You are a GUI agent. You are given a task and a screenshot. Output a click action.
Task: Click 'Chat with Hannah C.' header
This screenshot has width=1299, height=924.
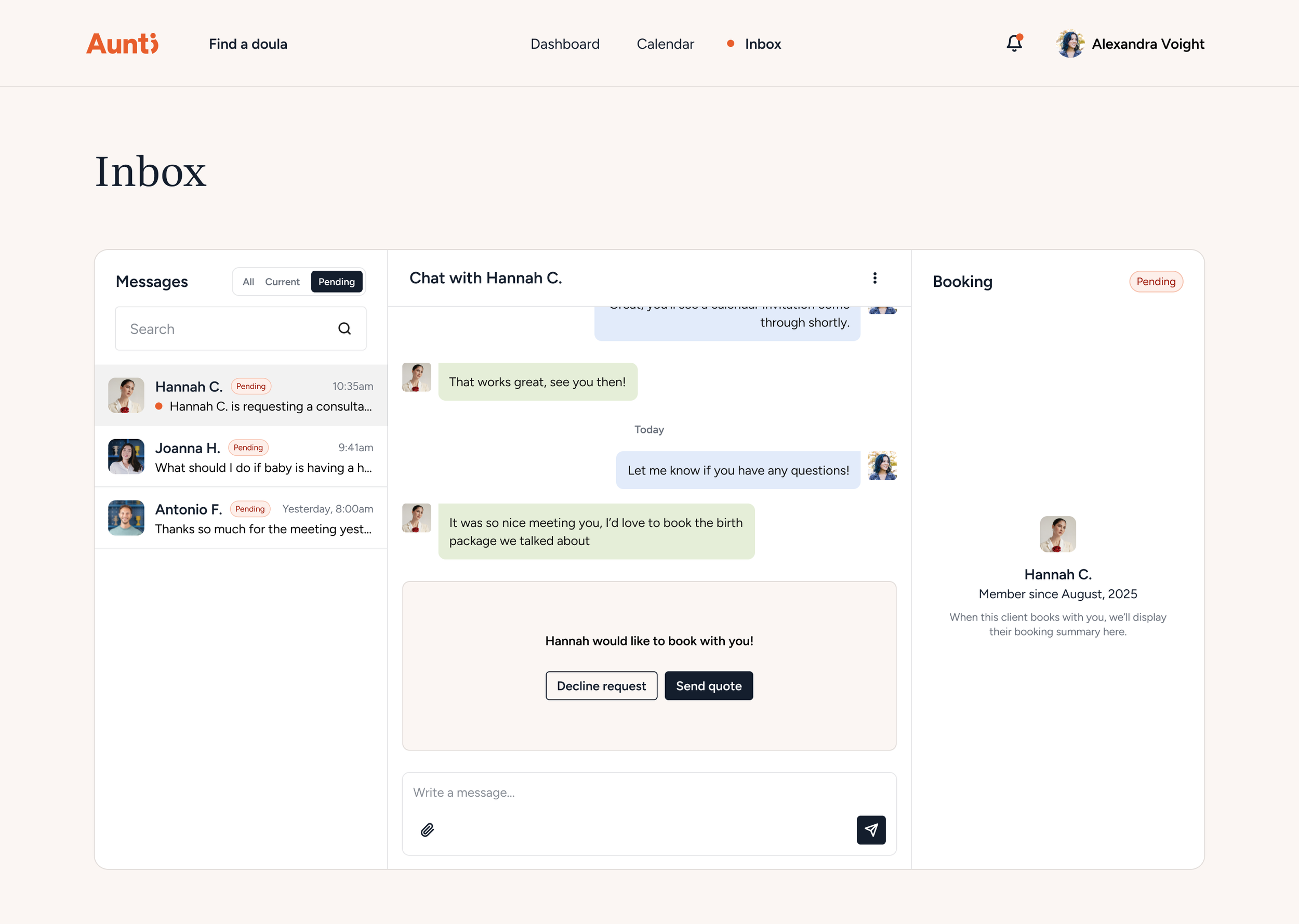pos(486,278)
